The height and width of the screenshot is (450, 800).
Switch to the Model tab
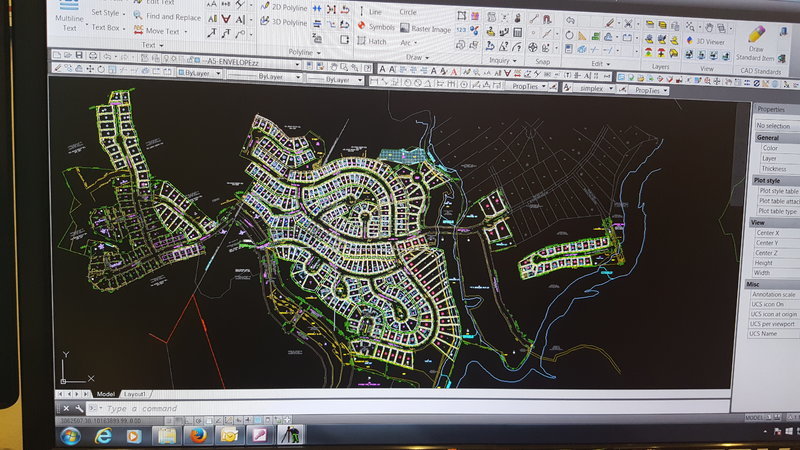106,394
